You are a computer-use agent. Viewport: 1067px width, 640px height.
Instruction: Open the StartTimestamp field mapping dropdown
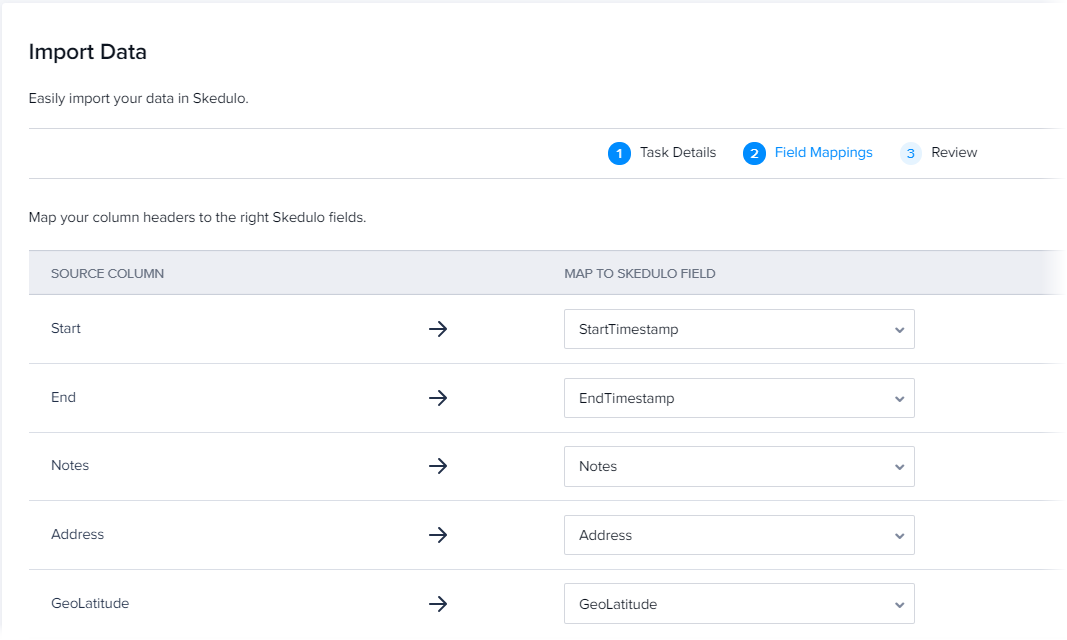tap(739, 328)
